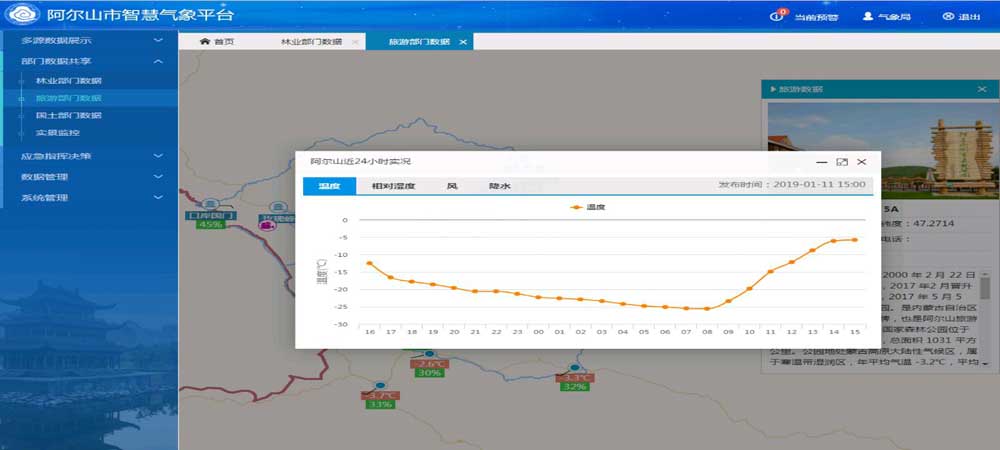Open 国土部门数据 in the sidebar
Screen dimensions: 1000x450
pyautogui.click(x=69, y=115)
